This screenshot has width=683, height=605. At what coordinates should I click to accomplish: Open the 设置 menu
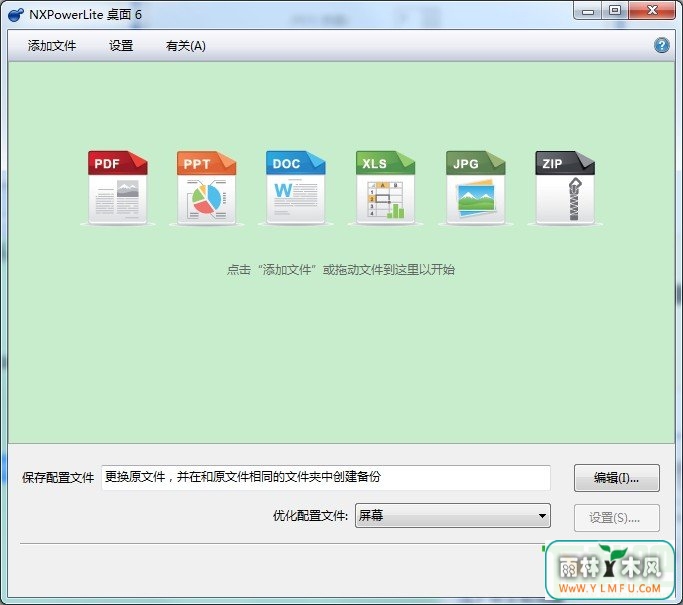coord(121,46)
